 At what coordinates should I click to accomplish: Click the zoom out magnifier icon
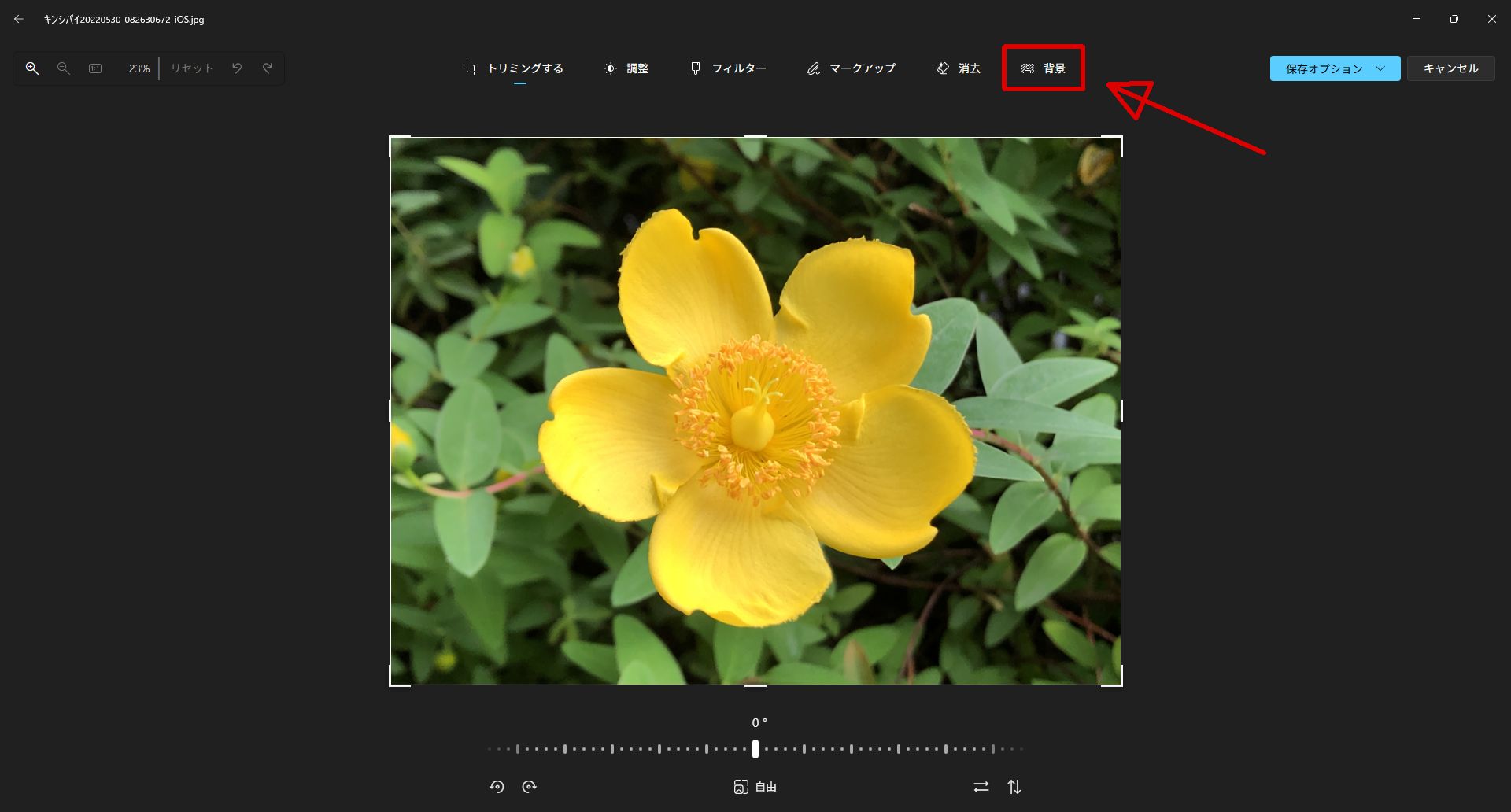[64, 68]
